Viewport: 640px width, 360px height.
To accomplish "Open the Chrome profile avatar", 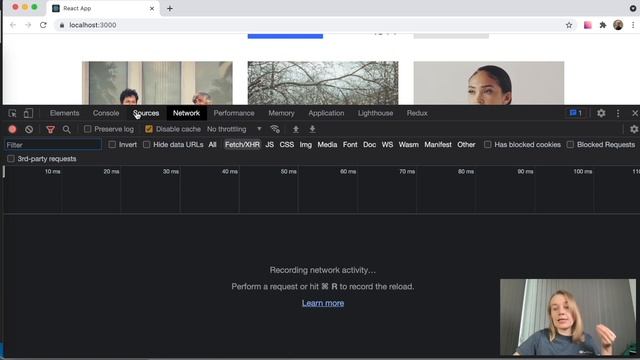I will tap(618, 25).
